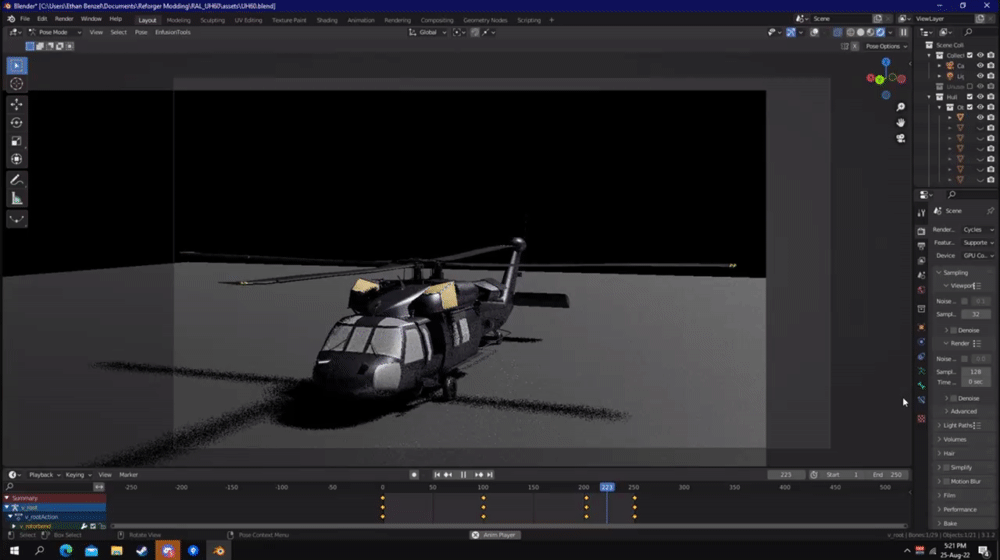
Task: Select the Scale tool in the toolbar
Action: pos(17,141)
